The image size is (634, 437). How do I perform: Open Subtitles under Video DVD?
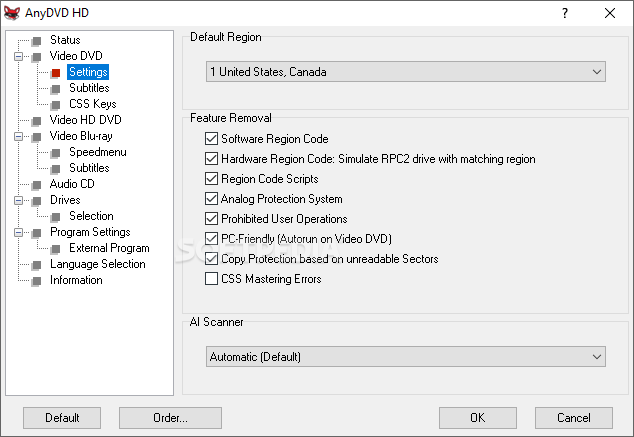(x=89, y=88)
